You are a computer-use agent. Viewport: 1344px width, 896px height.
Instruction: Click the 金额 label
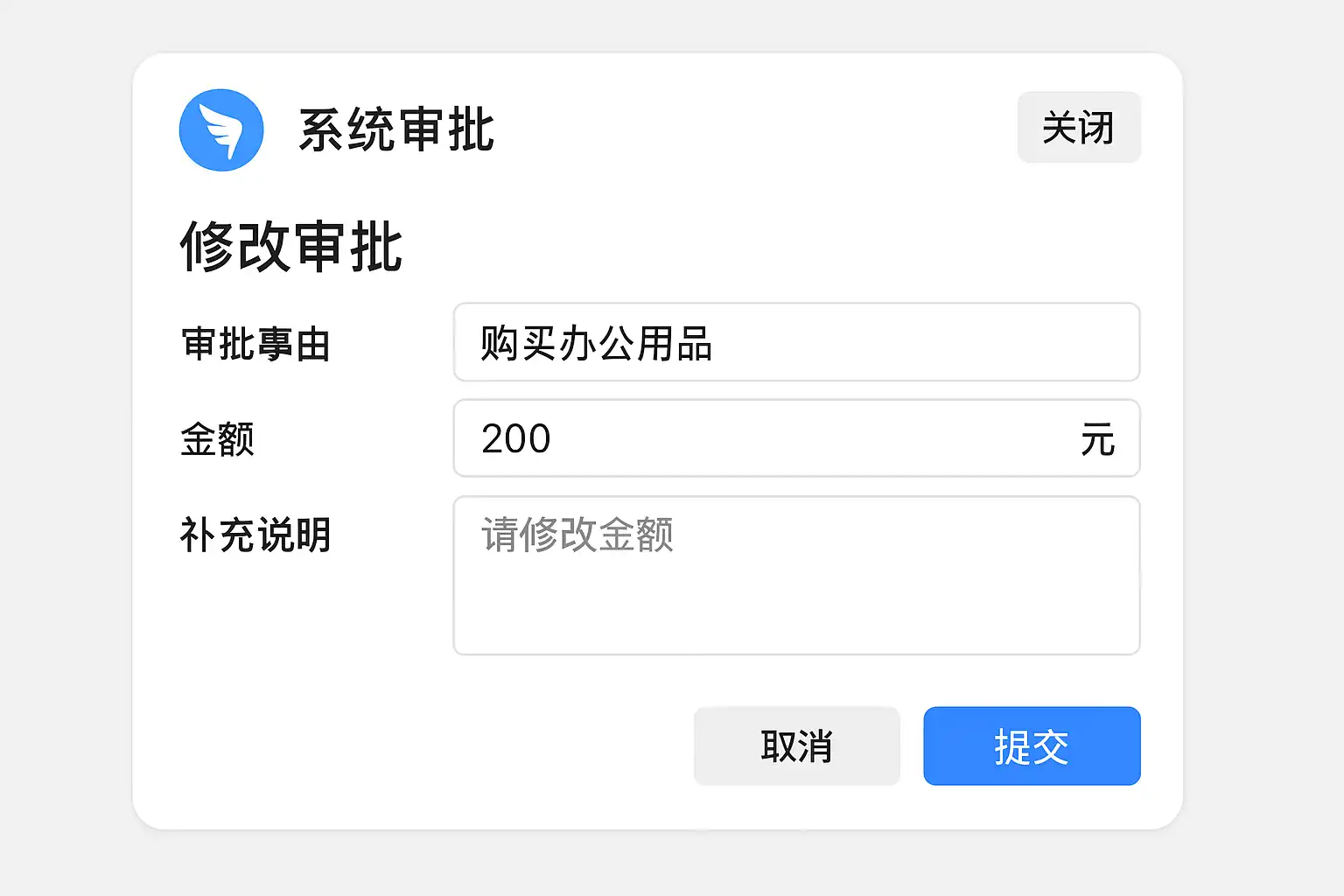[217, 439]
